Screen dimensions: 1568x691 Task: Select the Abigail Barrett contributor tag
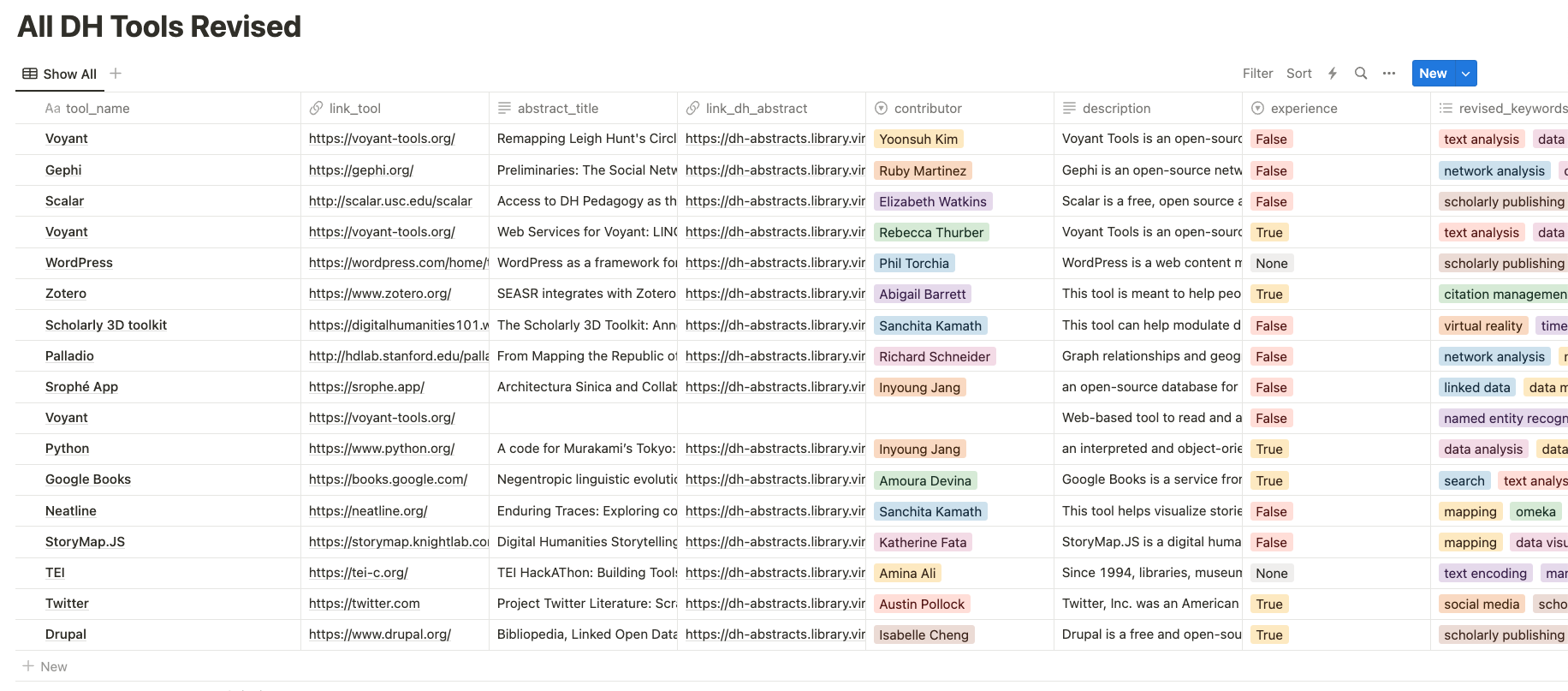(x=923, y=295)
